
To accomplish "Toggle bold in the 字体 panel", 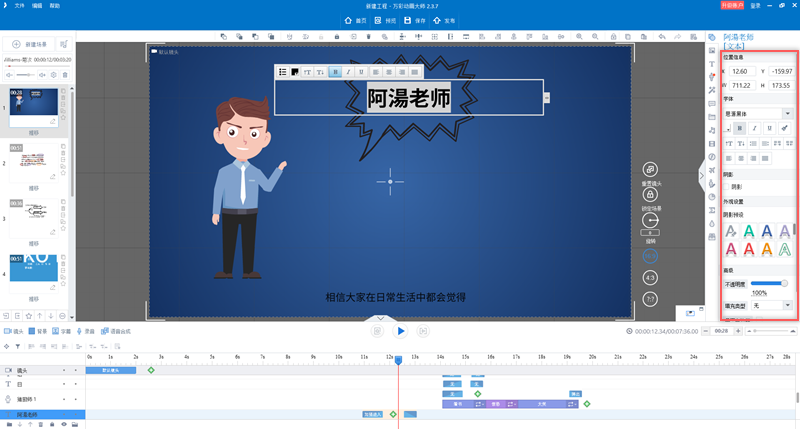I will [739, 128].
